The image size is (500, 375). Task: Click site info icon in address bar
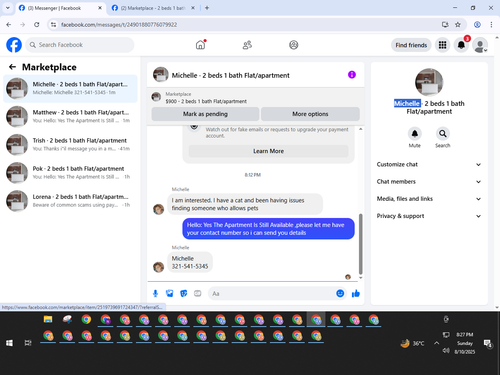[x=53, y=25]
